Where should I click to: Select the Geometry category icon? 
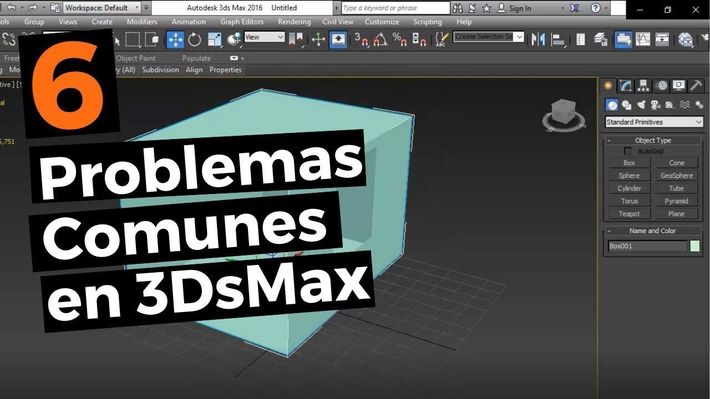(612, 105)
